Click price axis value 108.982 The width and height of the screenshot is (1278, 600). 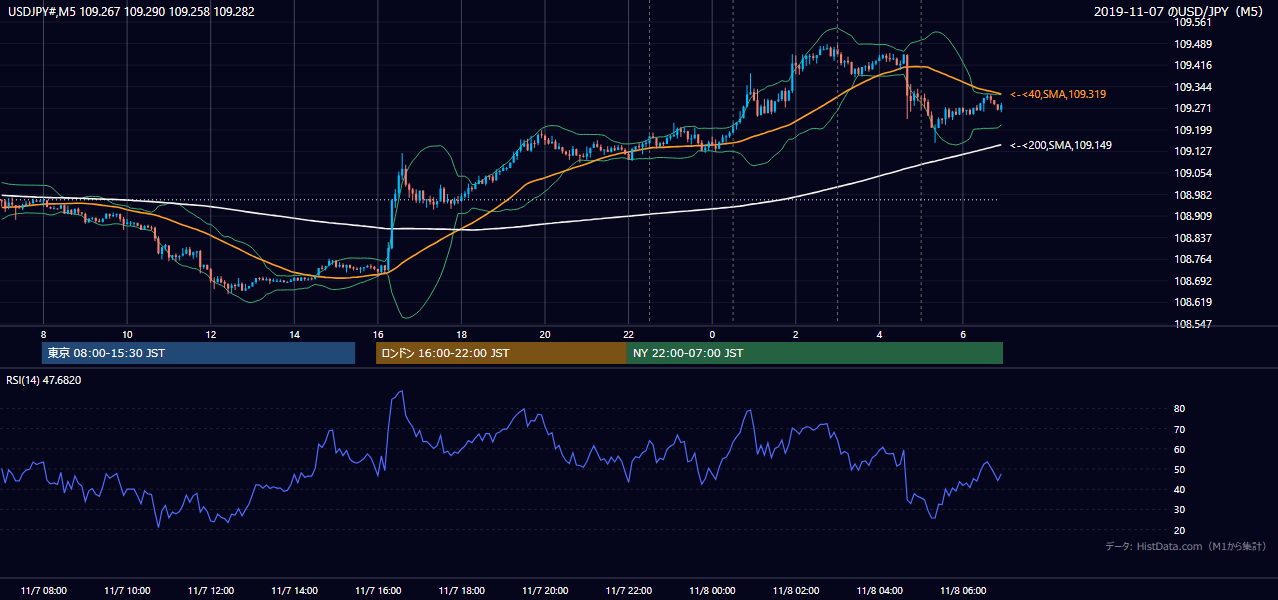click(1192, 195)
